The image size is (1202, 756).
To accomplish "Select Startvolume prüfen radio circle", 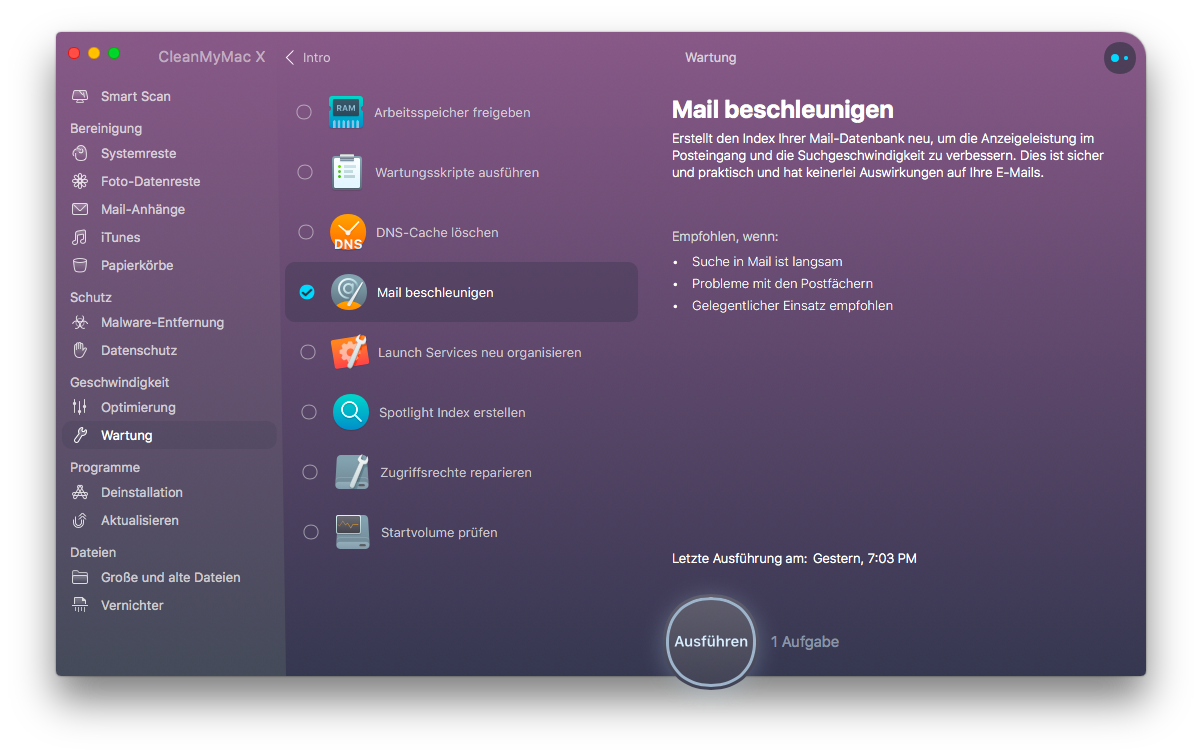I will point(311,532).
